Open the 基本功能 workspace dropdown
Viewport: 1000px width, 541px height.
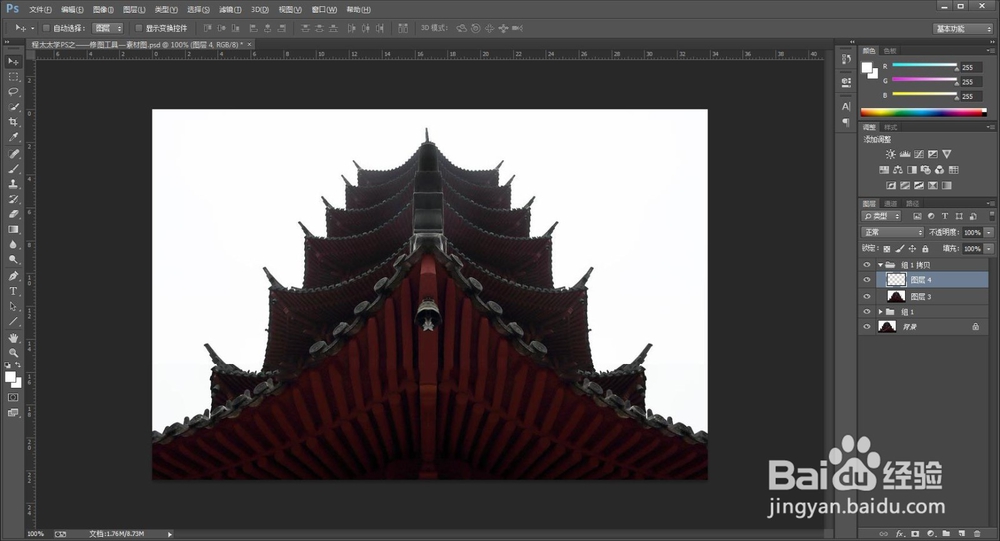(962, 29)
